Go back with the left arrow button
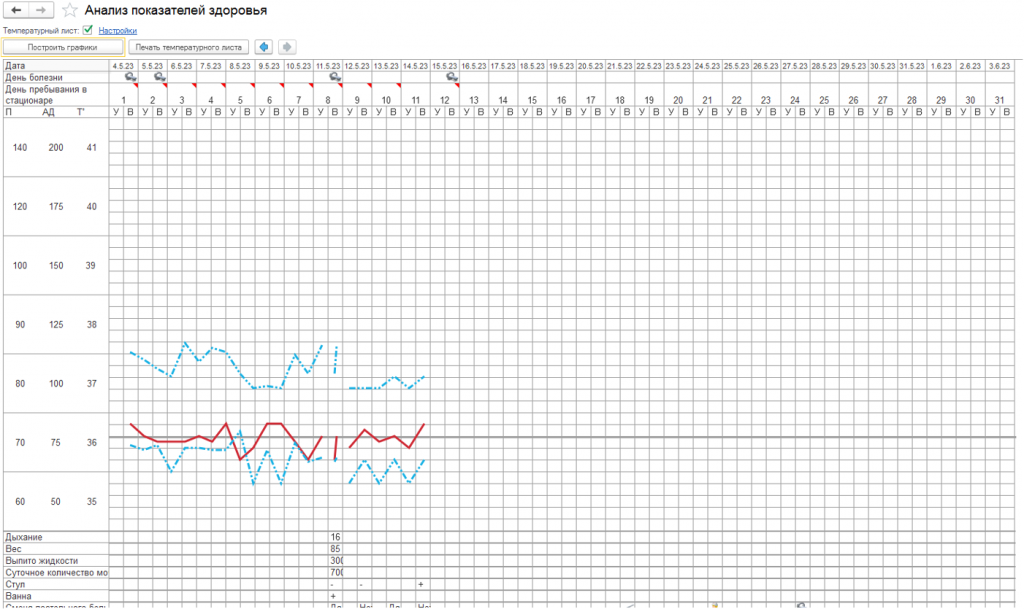The image size is (1024, 609). coord(16,10)
